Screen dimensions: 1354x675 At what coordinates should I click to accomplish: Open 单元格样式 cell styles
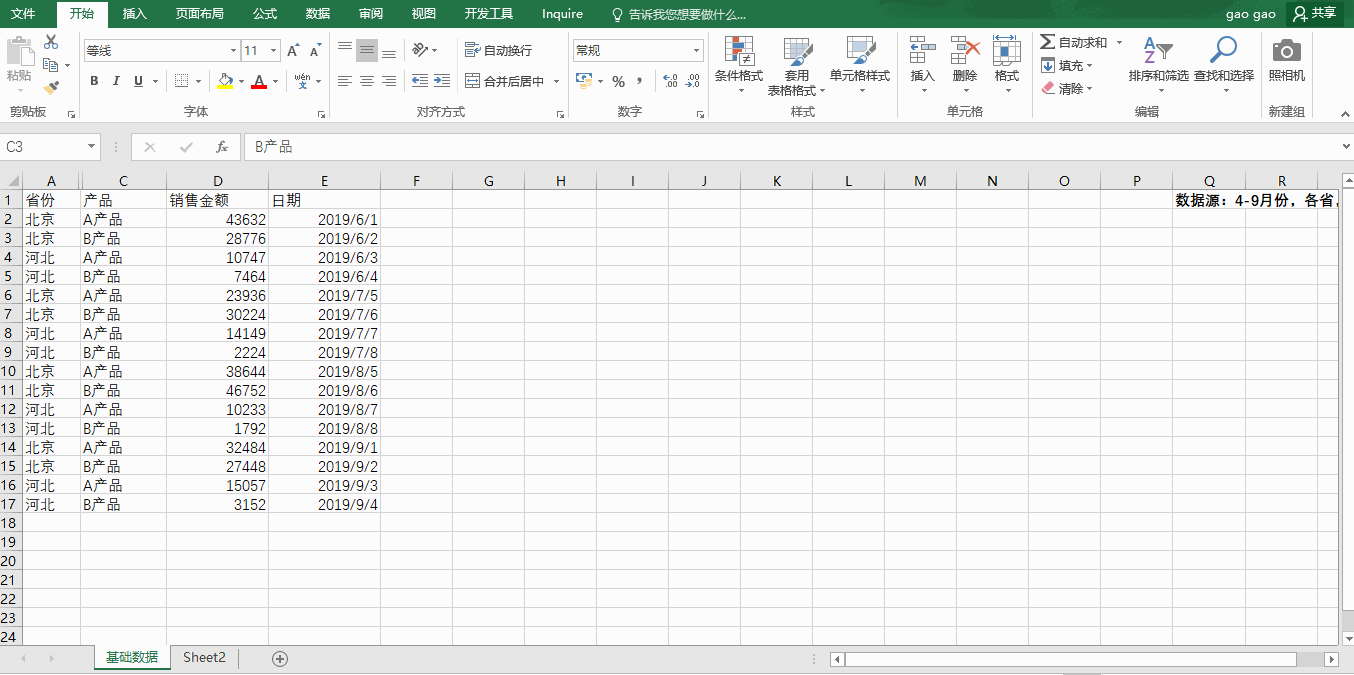tap(860, 65)
